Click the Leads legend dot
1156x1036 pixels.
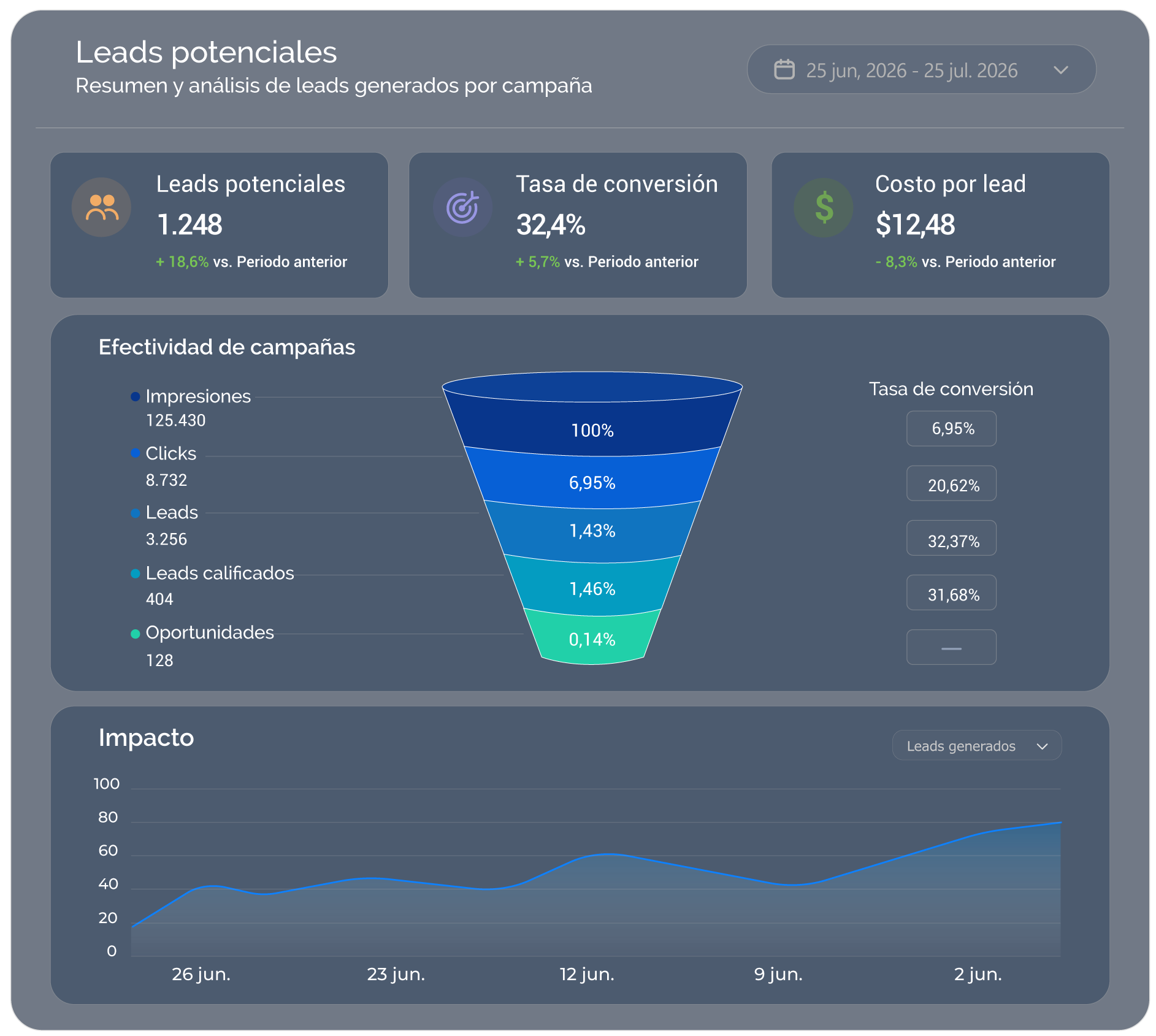[x=136, y=513]
